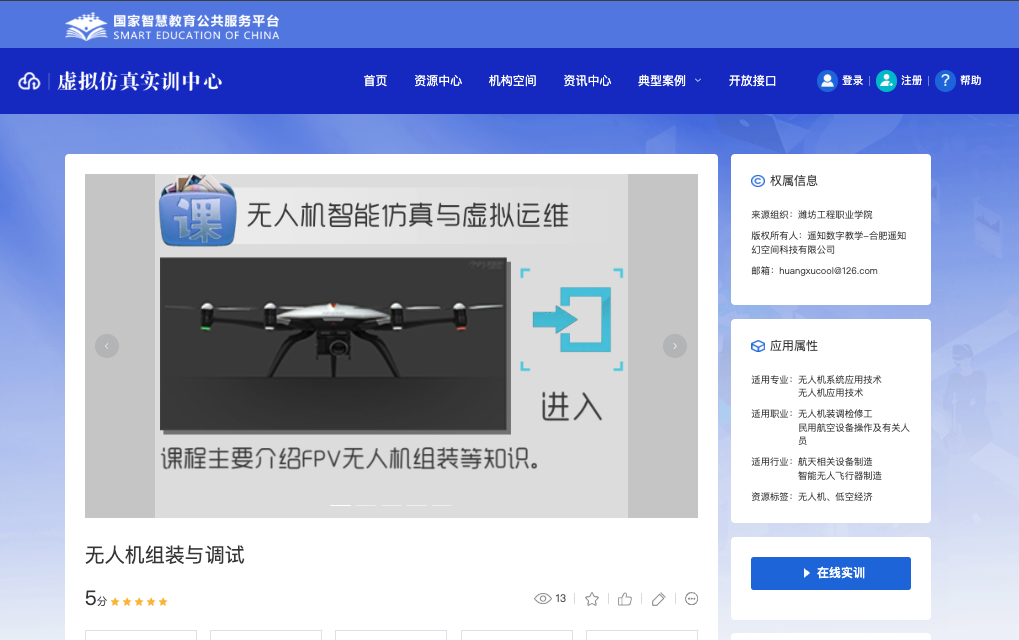Open the 典型案例 menu
Image resolution: width=1019 pixels, height=640 pixels.
click(662, 81)
